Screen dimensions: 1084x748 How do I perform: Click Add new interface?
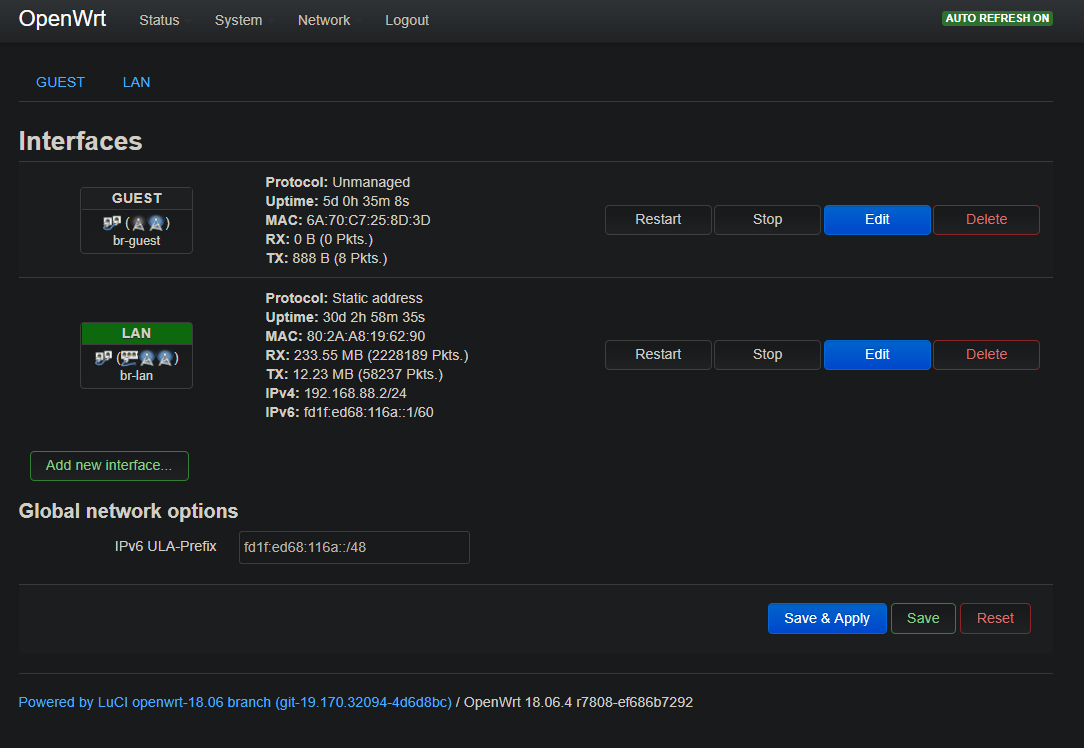tap(109, 465)
